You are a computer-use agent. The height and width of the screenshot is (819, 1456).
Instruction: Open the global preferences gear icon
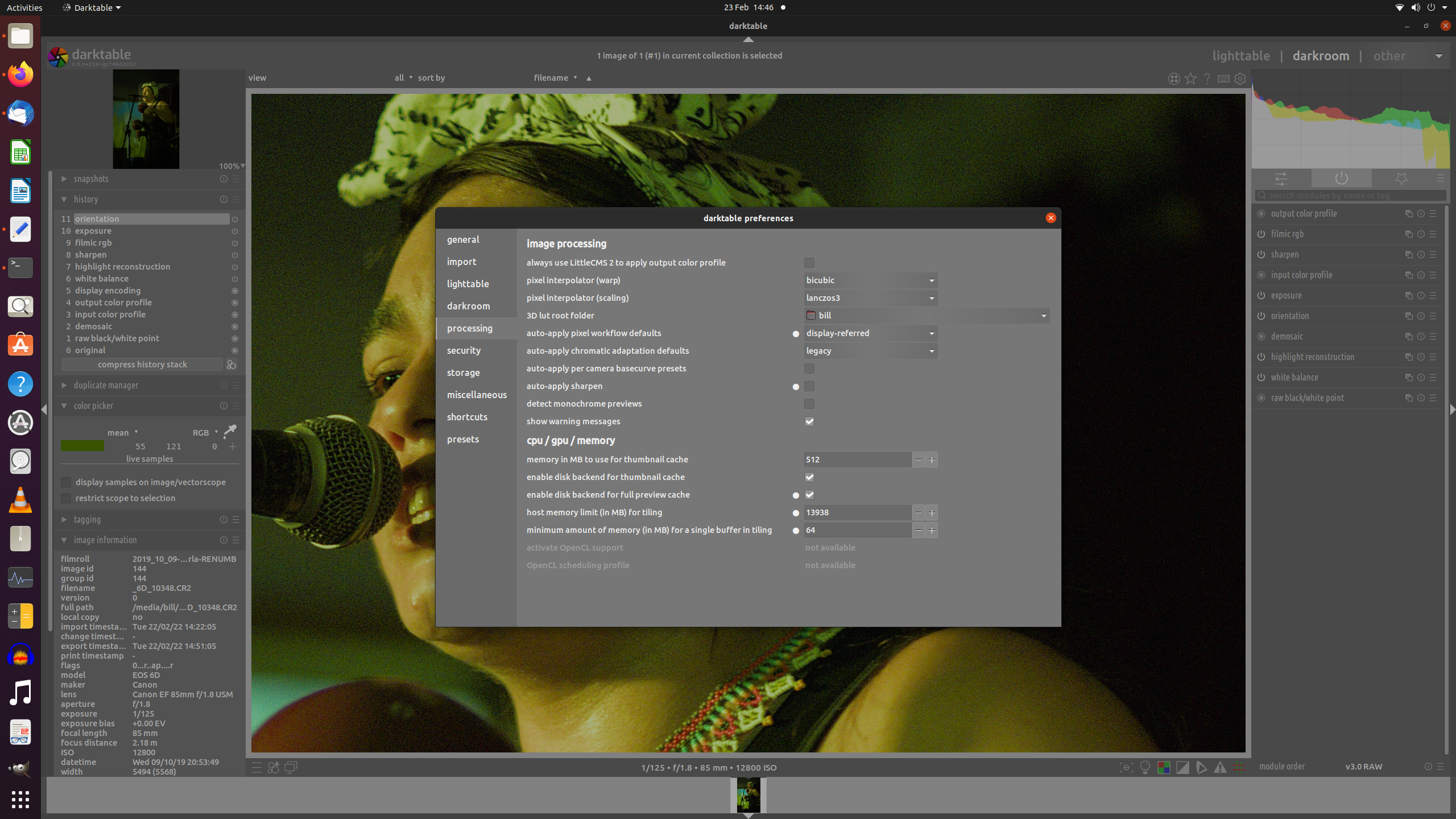click(1240, 78)
